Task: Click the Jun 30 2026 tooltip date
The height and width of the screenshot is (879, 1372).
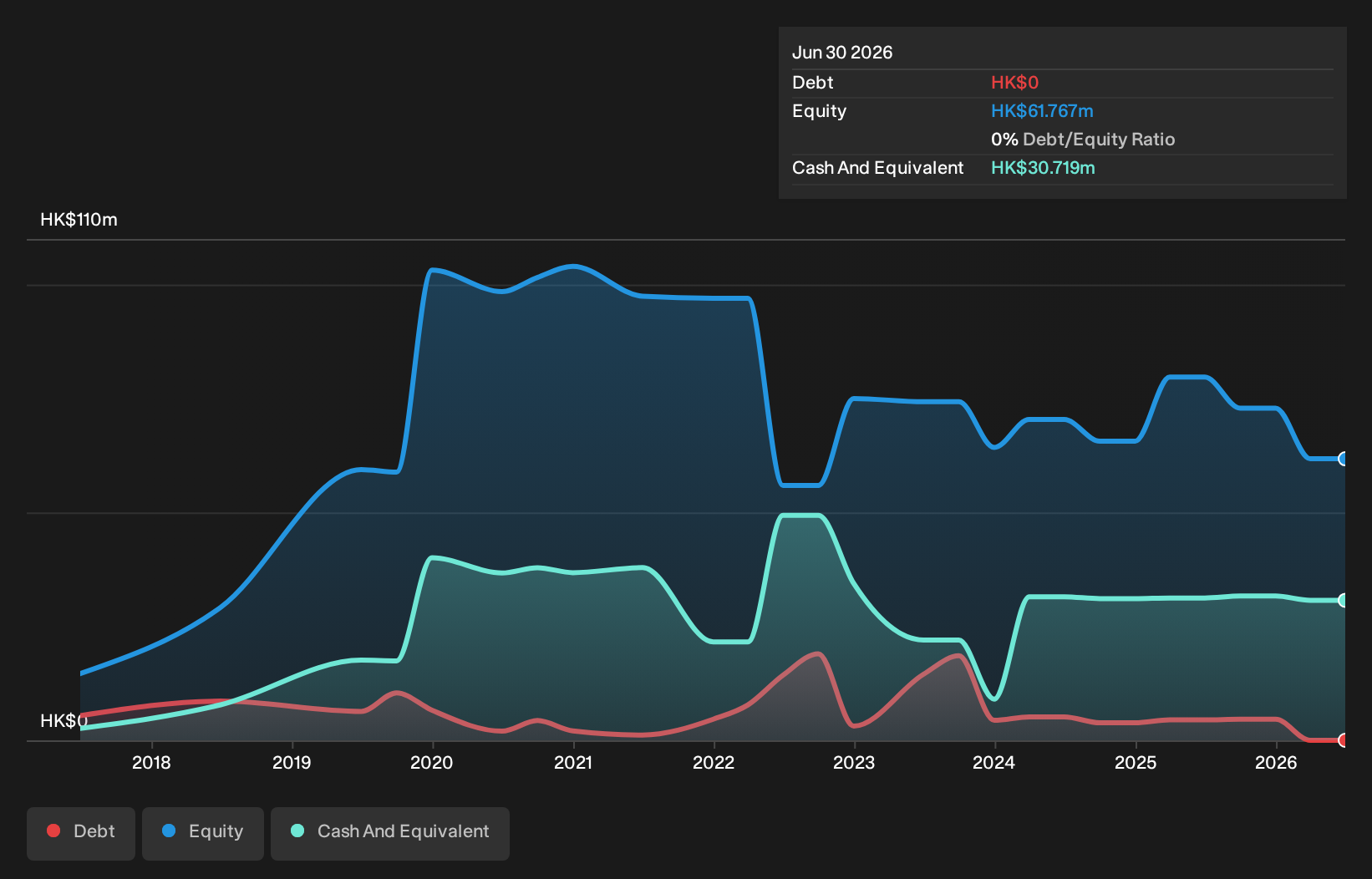Action: pos(842,53)
